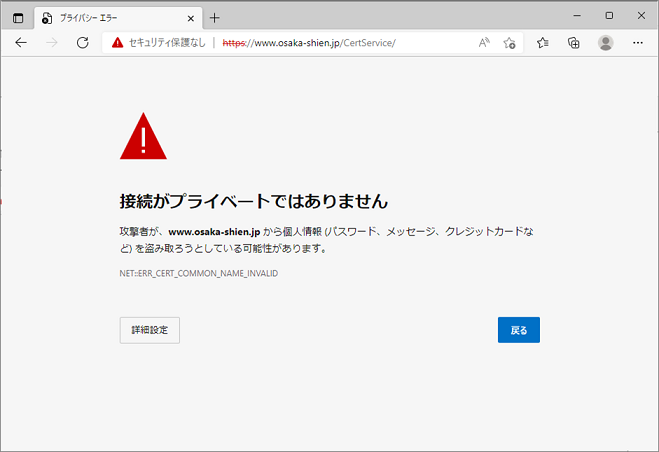Image resolution: width=659 pixels, height=452 pixels.
Task: Go back with the left arrow
Action: point(21,42)
